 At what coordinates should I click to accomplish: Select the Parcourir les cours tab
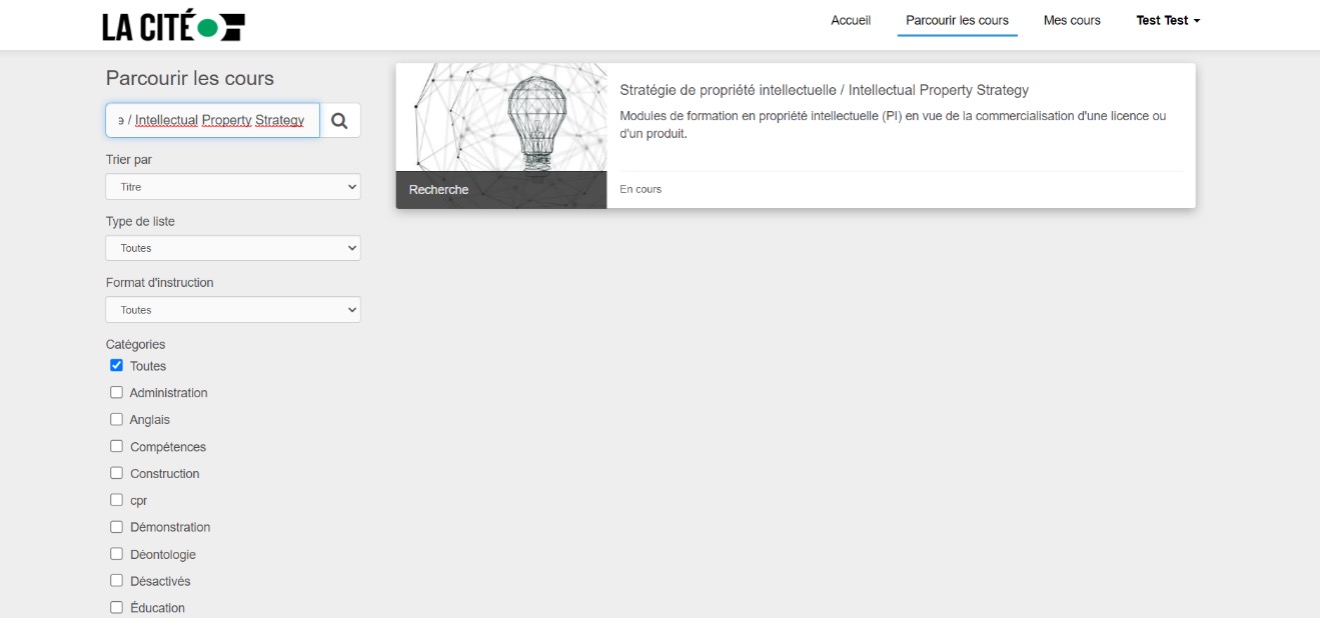957,20
